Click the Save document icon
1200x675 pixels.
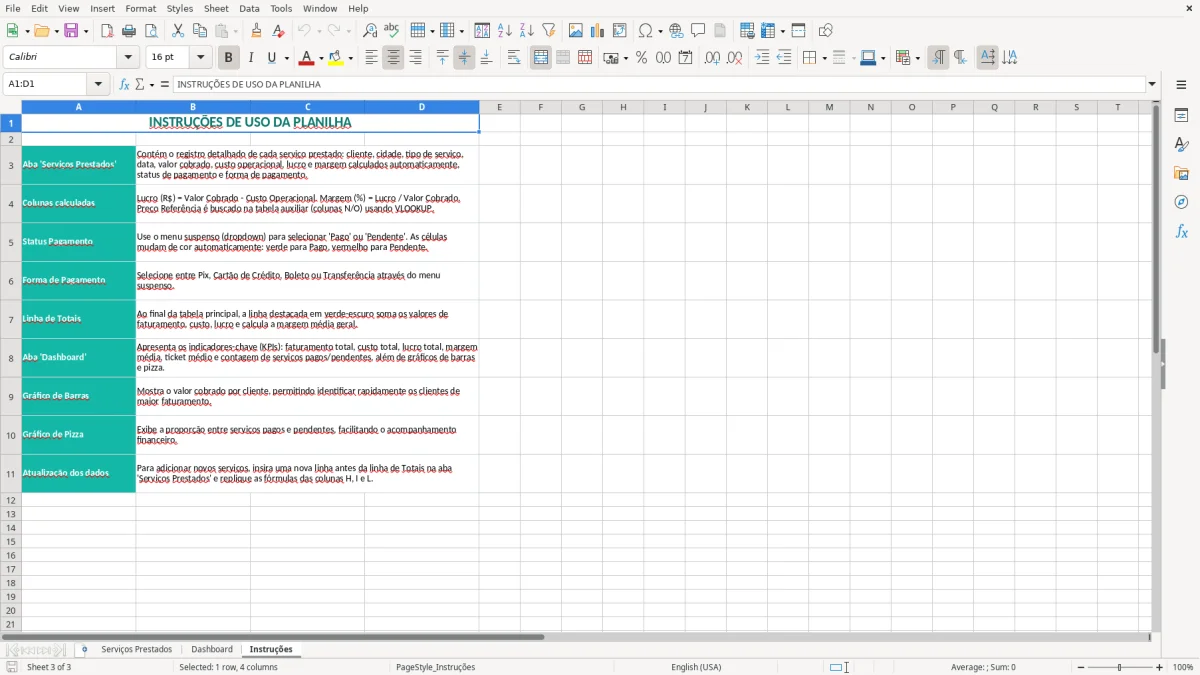[x=71, y=31]
